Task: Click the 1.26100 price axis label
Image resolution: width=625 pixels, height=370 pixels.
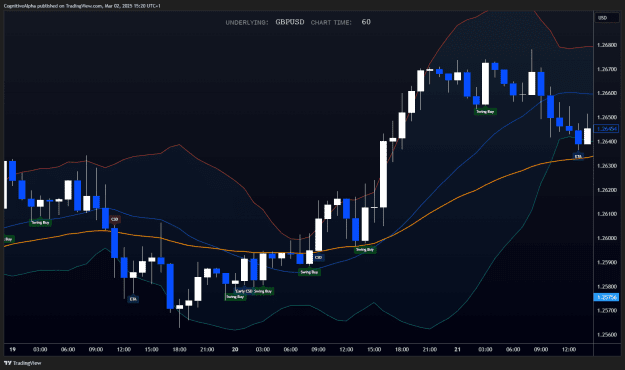Action: click(x=607, y=214)
